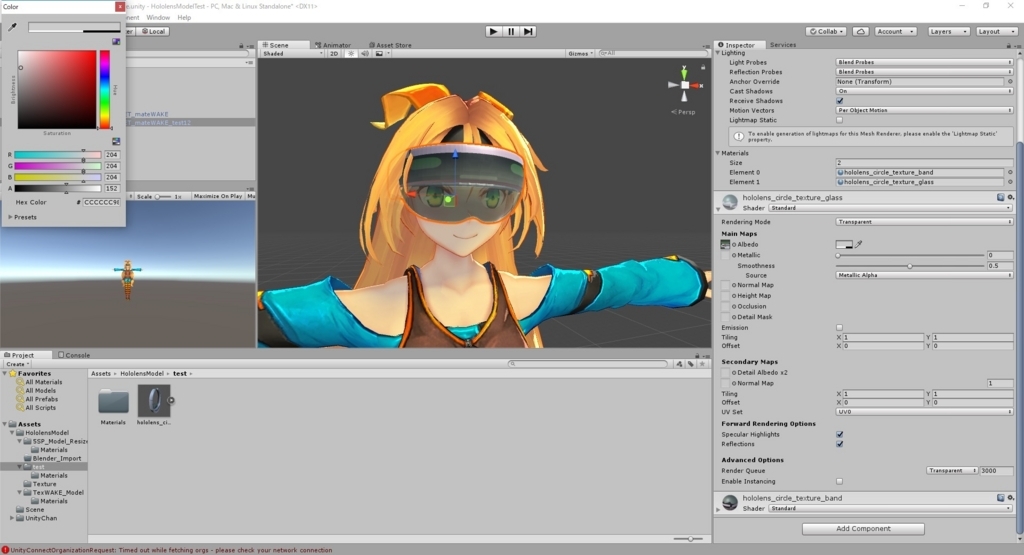Open Layout dropdown button

pos(995,31)
